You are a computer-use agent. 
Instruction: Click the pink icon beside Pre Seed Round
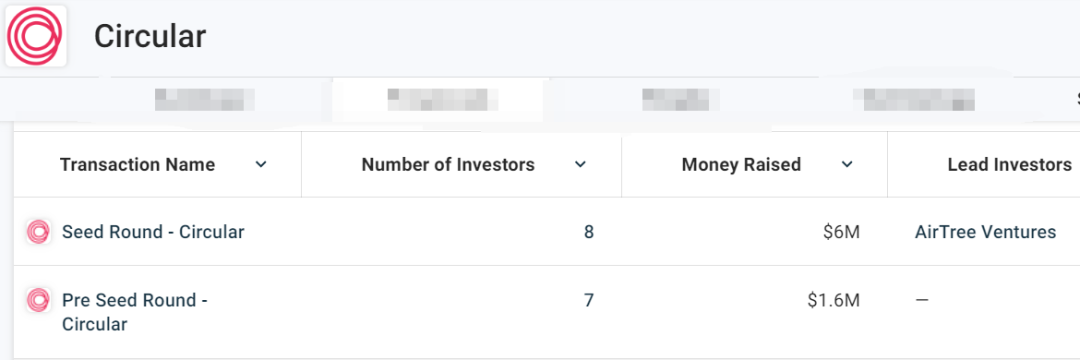tap(38, 301)
